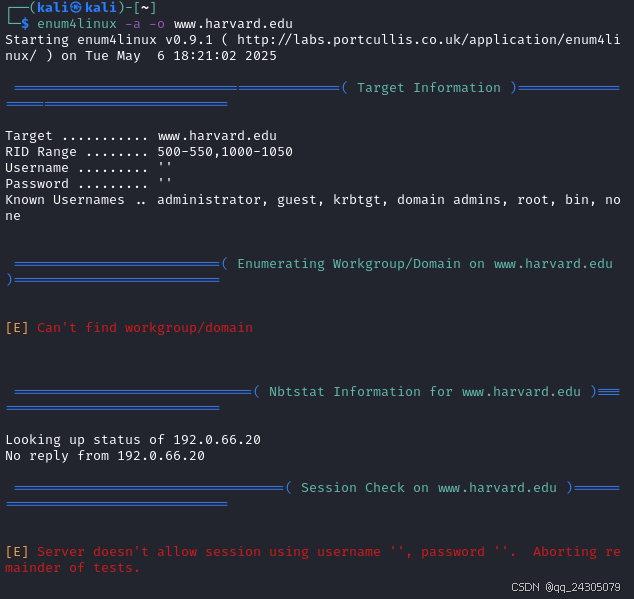Click the 'RID Range' value 500-550,1000-1050
634x599 pixels.
coord(225,152)
